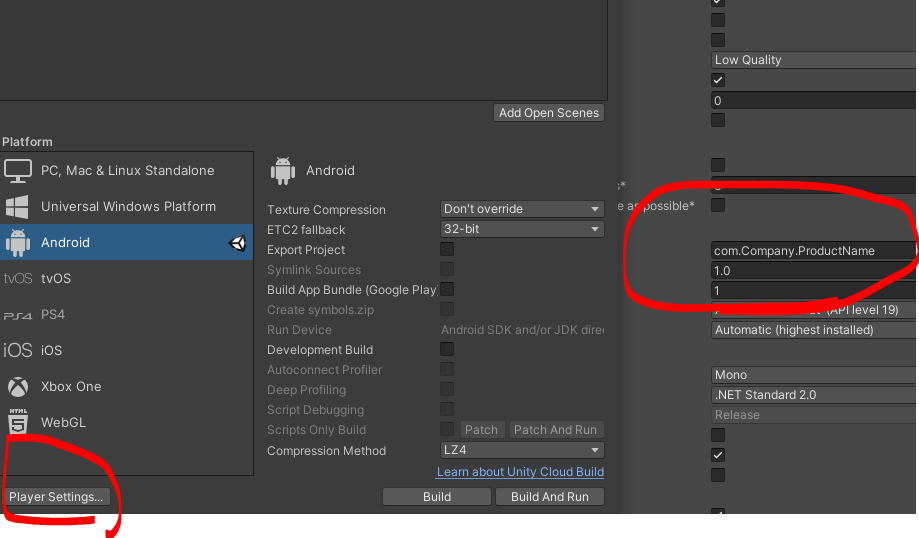Enable the Export Project checkbox
Screen dimensions: 919x538
pyautogui.click(x=447, y=249)
